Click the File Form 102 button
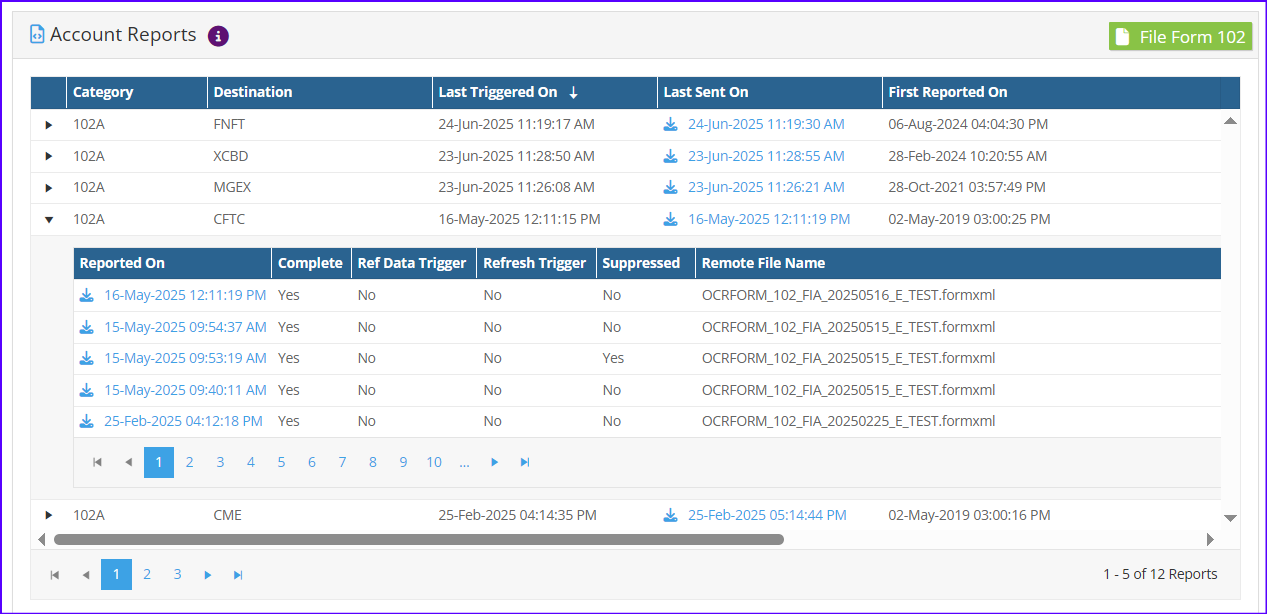The width and height of the screenshot is (1267, 614). pos(1180,37)
